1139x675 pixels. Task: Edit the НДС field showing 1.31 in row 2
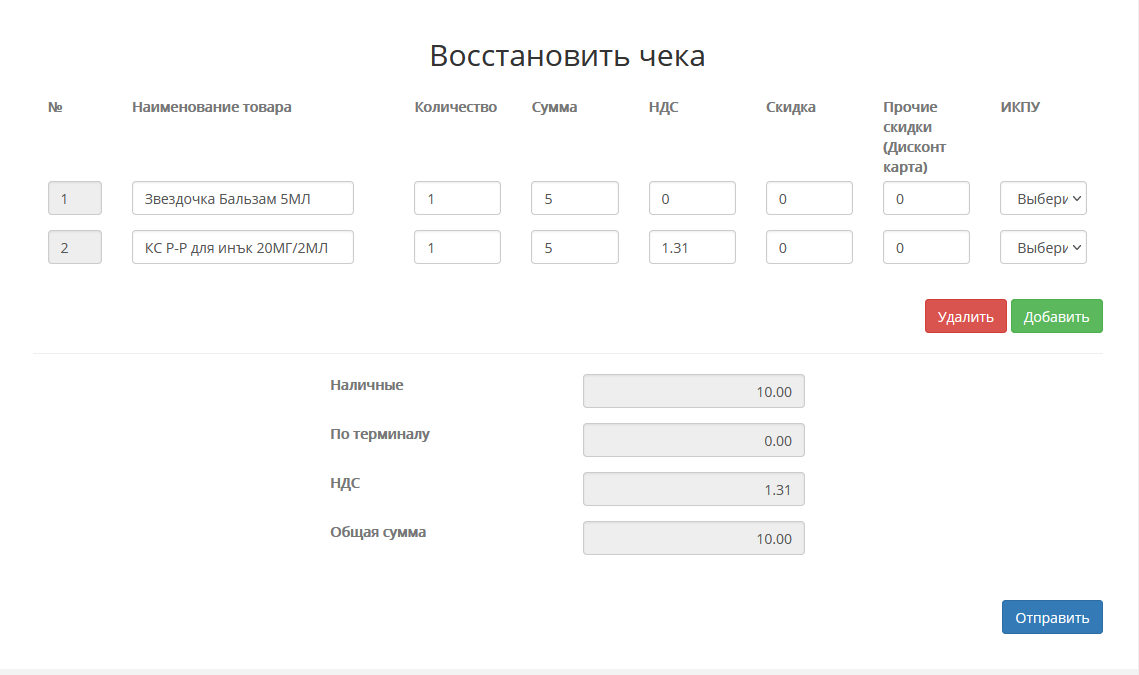coord(692,247)
